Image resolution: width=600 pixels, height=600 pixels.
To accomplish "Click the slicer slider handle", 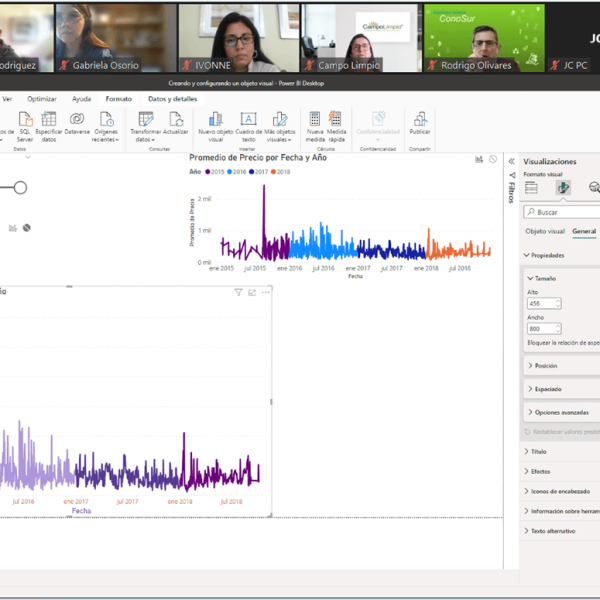I will (x=20, y=188).
